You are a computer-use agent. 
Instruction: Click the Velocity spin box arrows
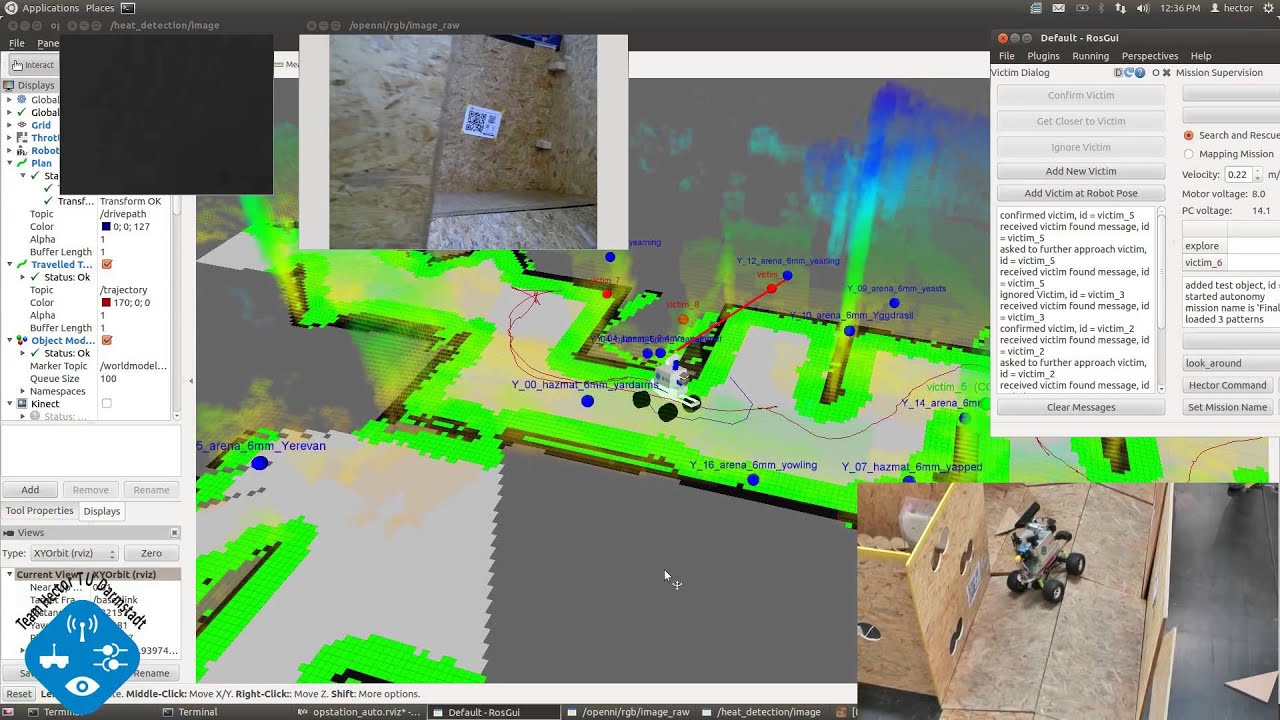[x=1258, y=174]
